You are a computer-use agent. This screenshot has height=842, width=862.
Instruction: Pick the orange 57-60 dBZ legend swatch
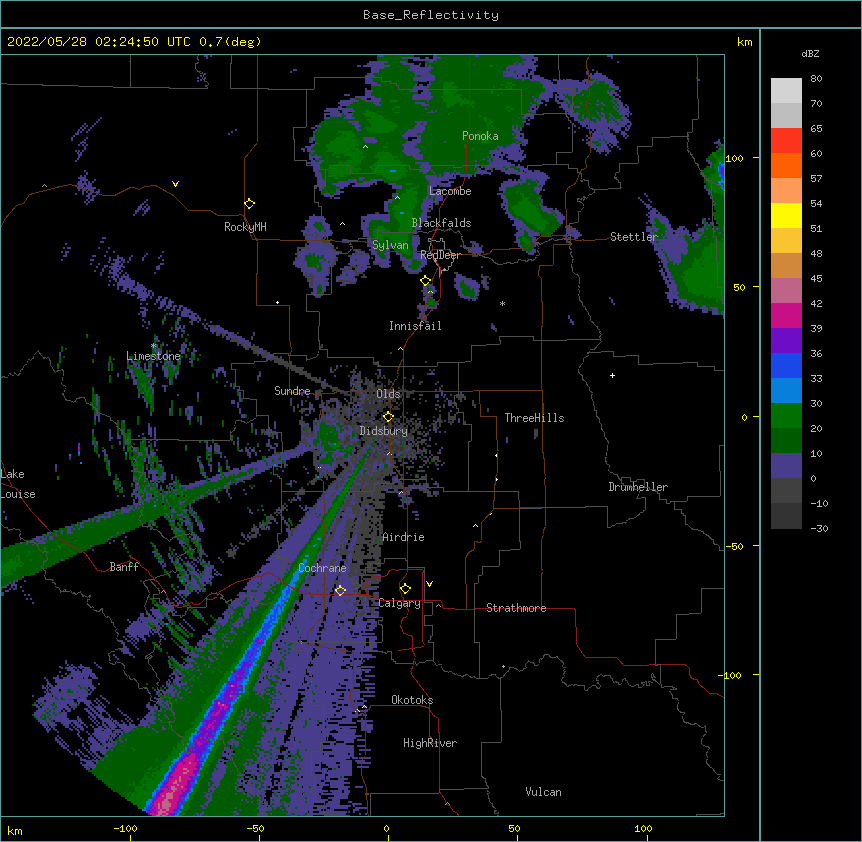(786, 165)
